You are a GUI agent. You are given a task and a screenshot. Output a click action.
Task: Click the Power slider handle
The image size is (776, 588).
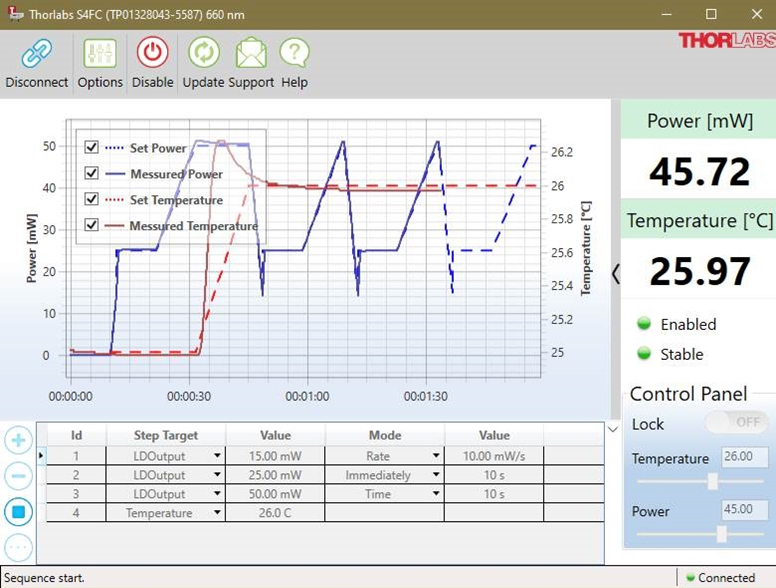coord(722,534)
